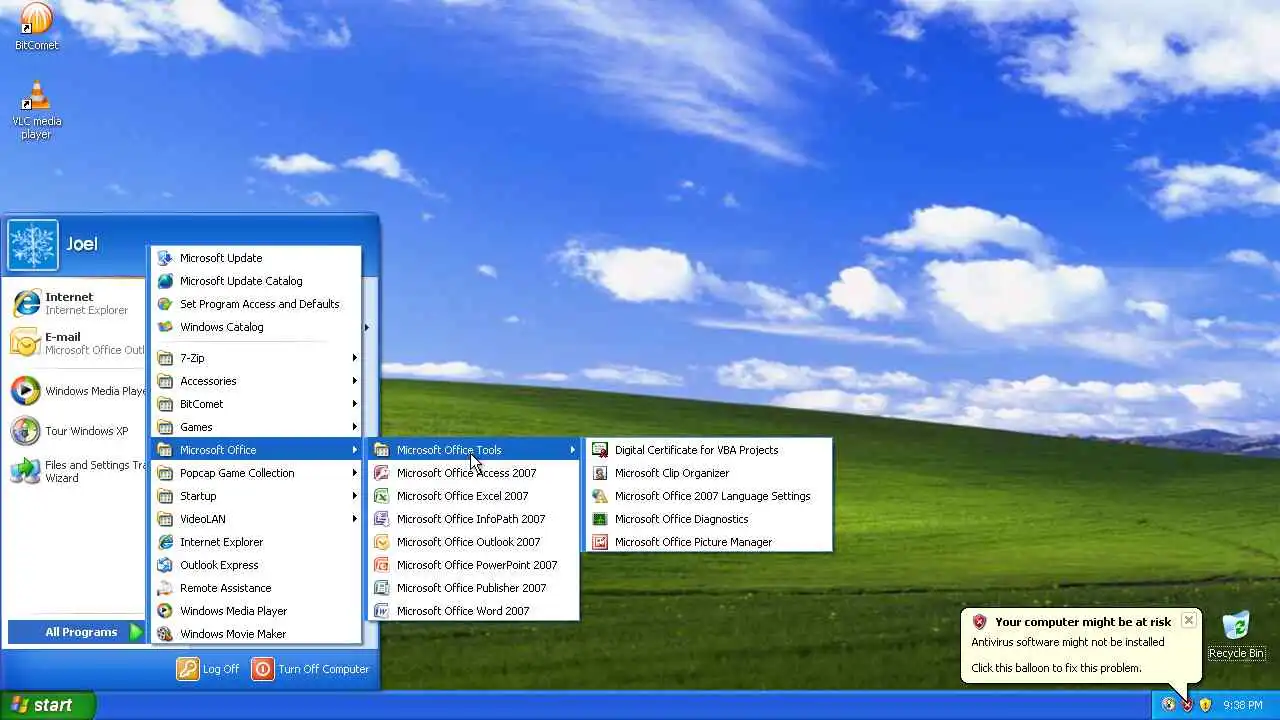Expand the Windows Catalog submenu arrow
Image resolution: width=1280 pixels, height=720 pixels.
(x=366, y=327)
